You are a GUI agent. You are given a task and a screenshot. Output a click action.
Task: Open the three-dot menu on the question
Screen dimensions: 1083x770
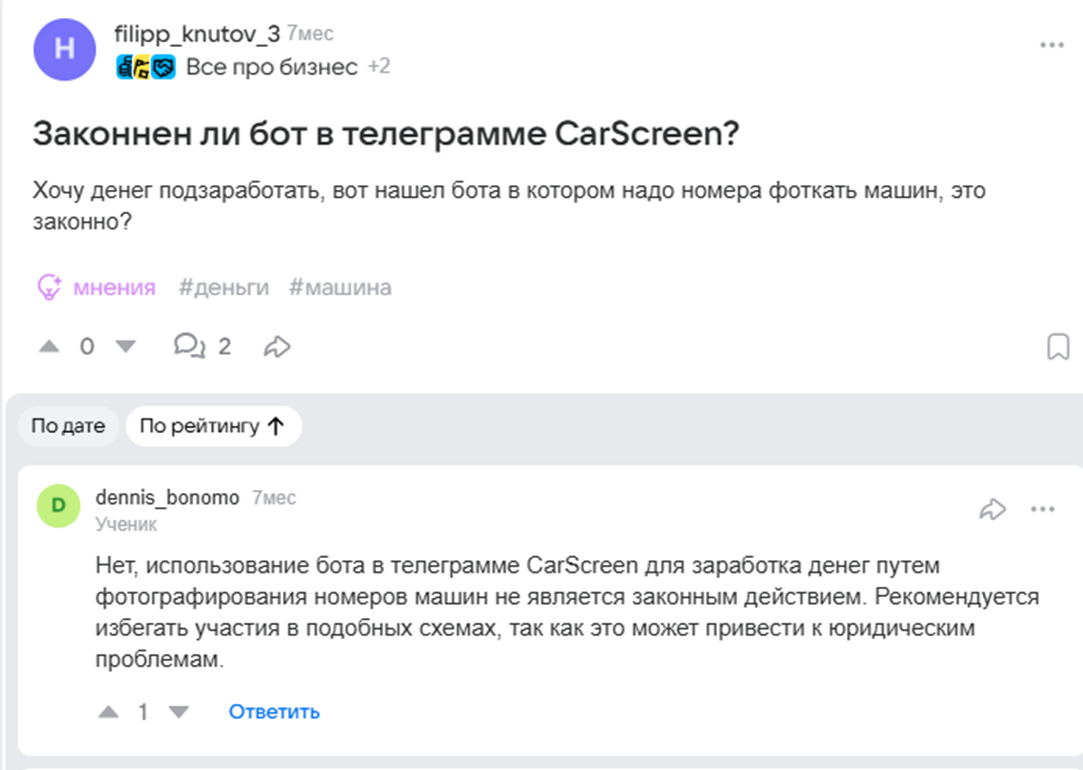tap(1051, 44)
